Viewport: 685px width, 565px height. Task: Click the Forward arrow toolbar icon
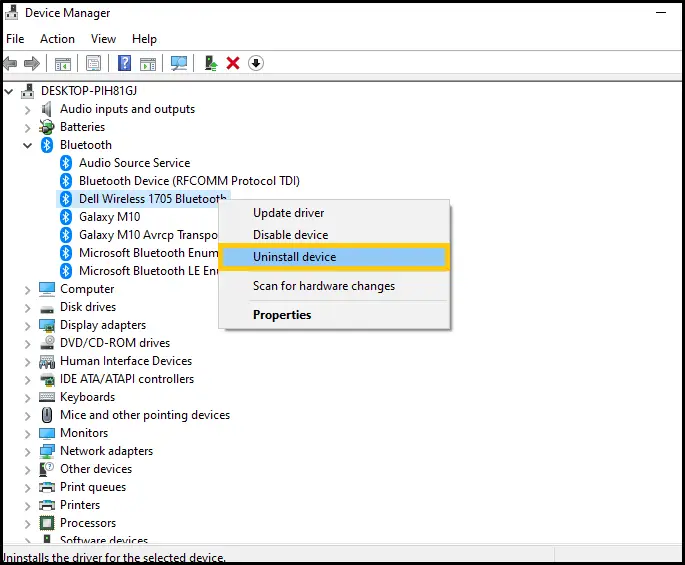(32, 63)
